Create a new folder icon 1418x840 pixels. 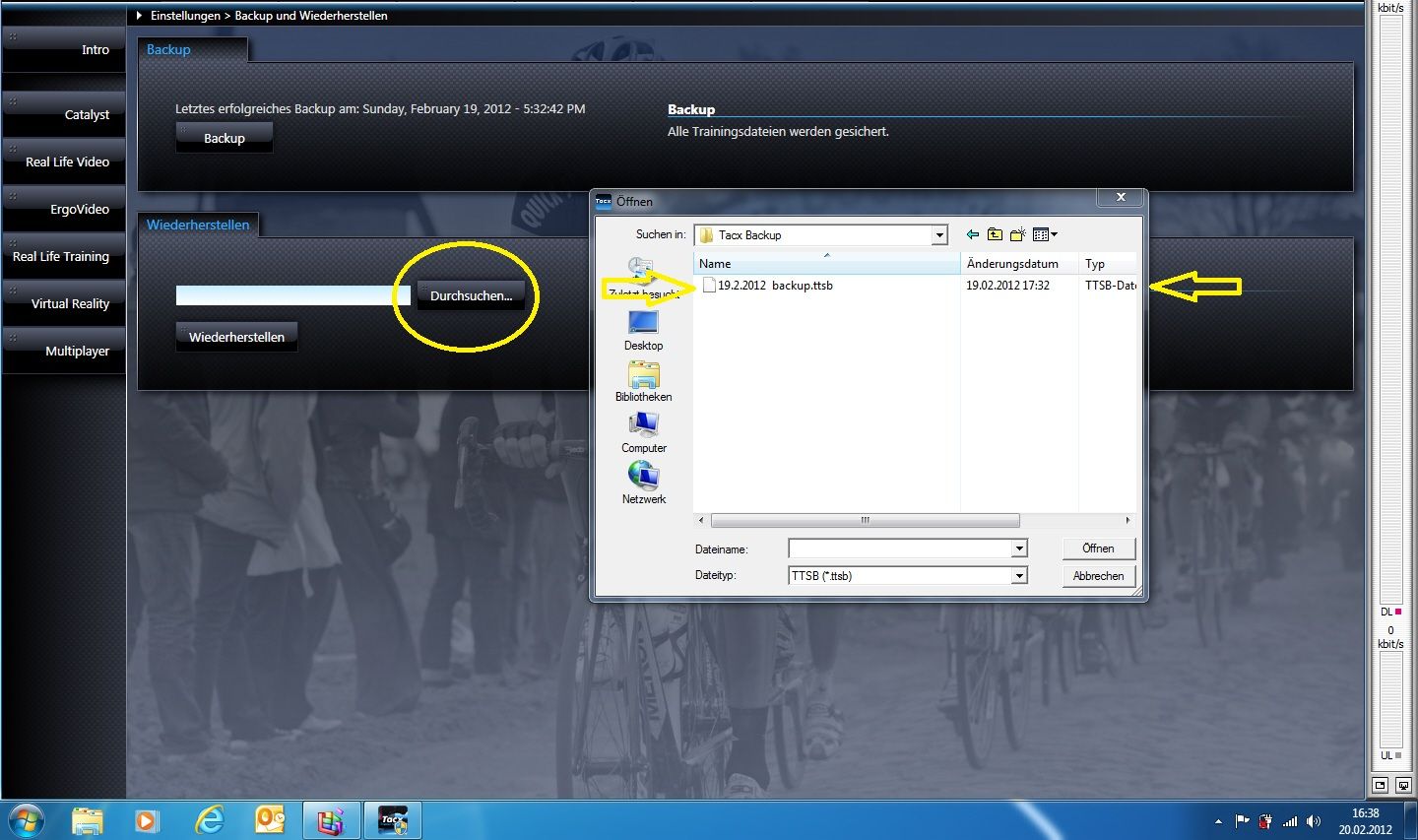click(x=1017, y=234)
